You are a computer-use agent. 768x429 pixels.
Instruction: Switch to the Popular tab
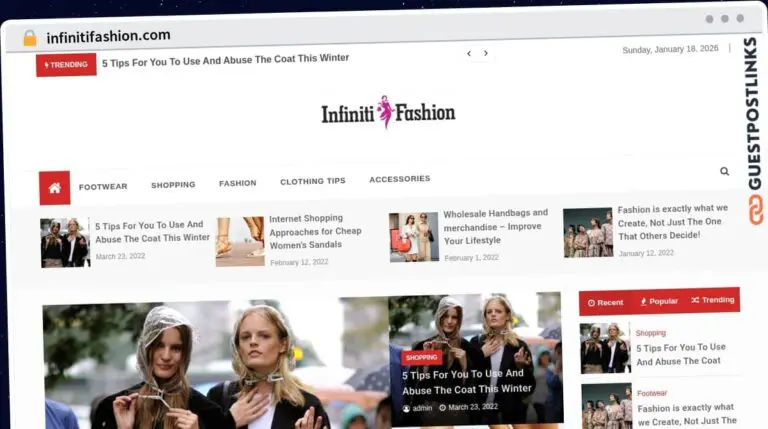659,301
